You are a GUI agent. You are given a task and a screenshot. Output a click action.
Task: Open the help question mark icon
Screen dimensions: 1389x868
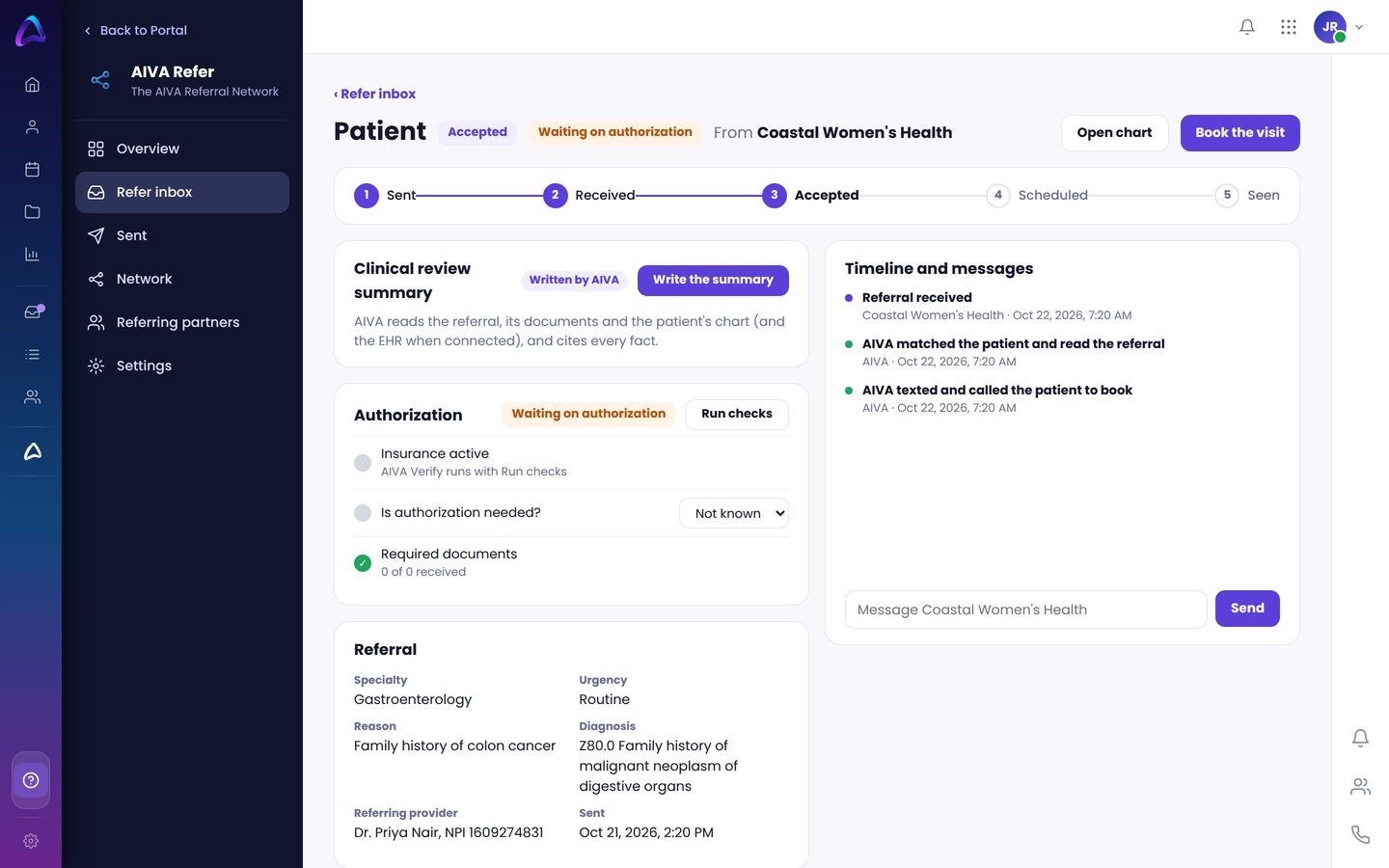click(x=31, y=780)
